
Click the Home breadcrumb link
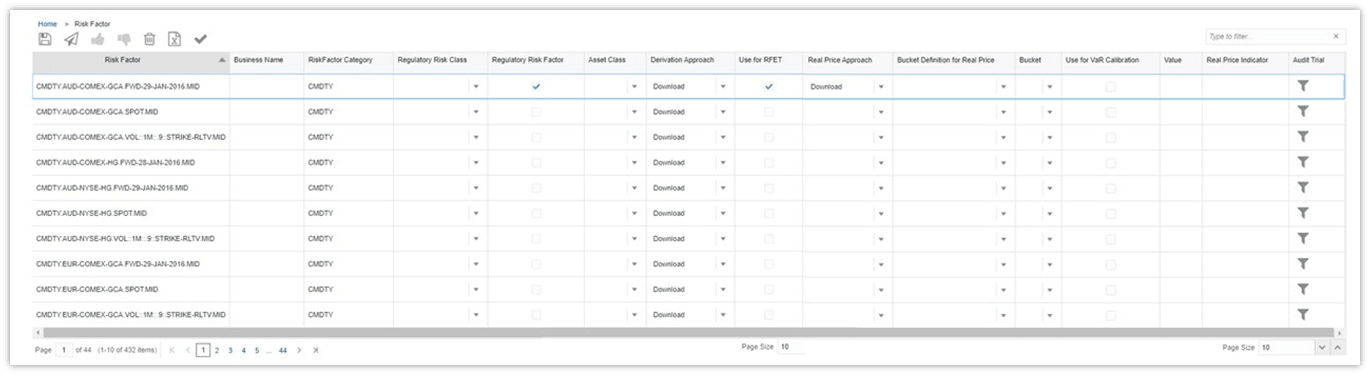point(47,23)
